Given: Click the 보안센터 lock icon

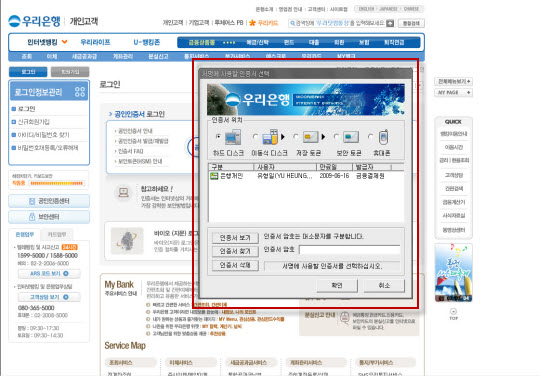Looking at the screenshot, I should tap(32, 217).
